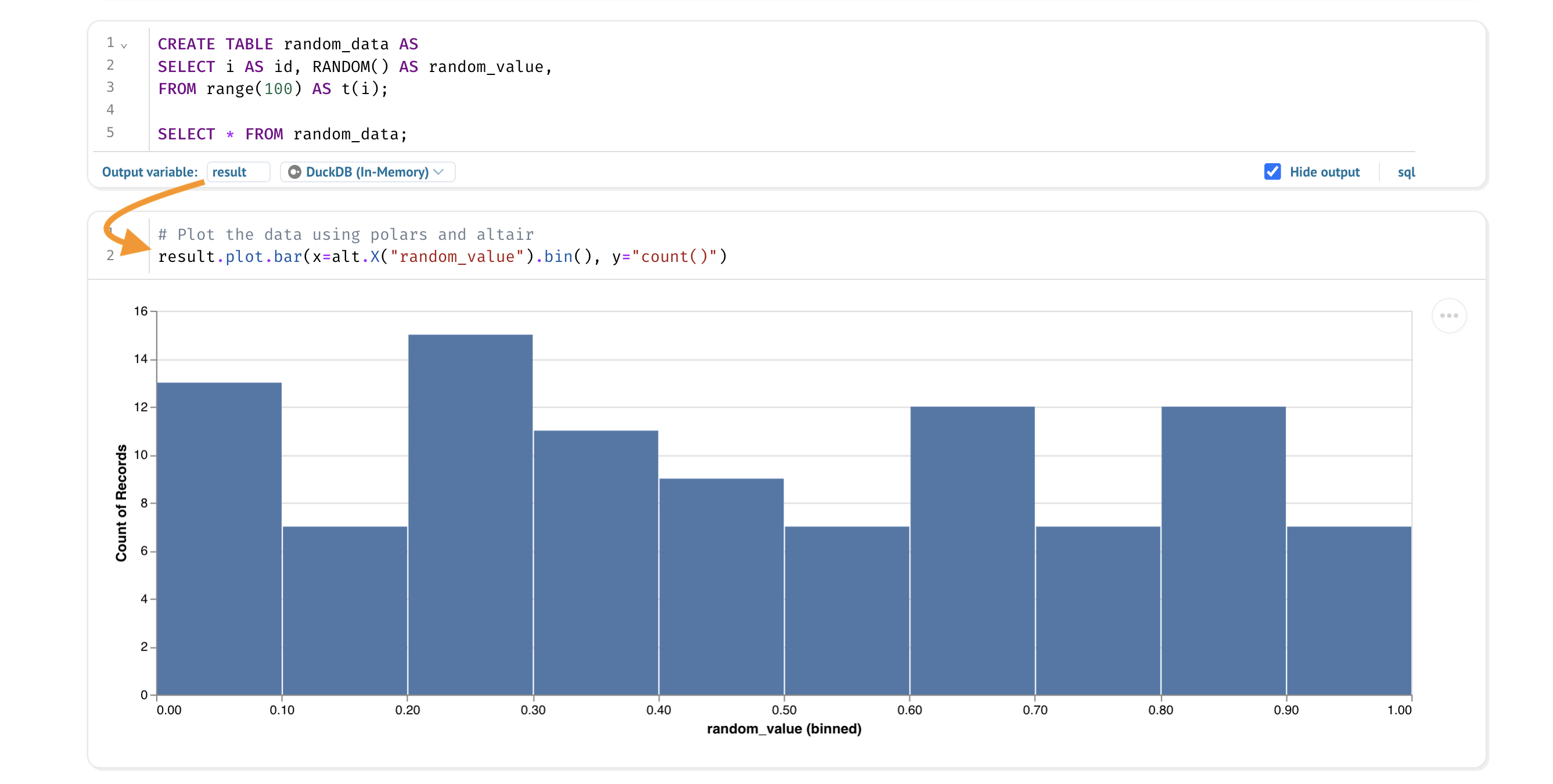Open the chart actions ellipsis menu
The width and height of the screenshot is (1553, 784).
[1448, 316]
